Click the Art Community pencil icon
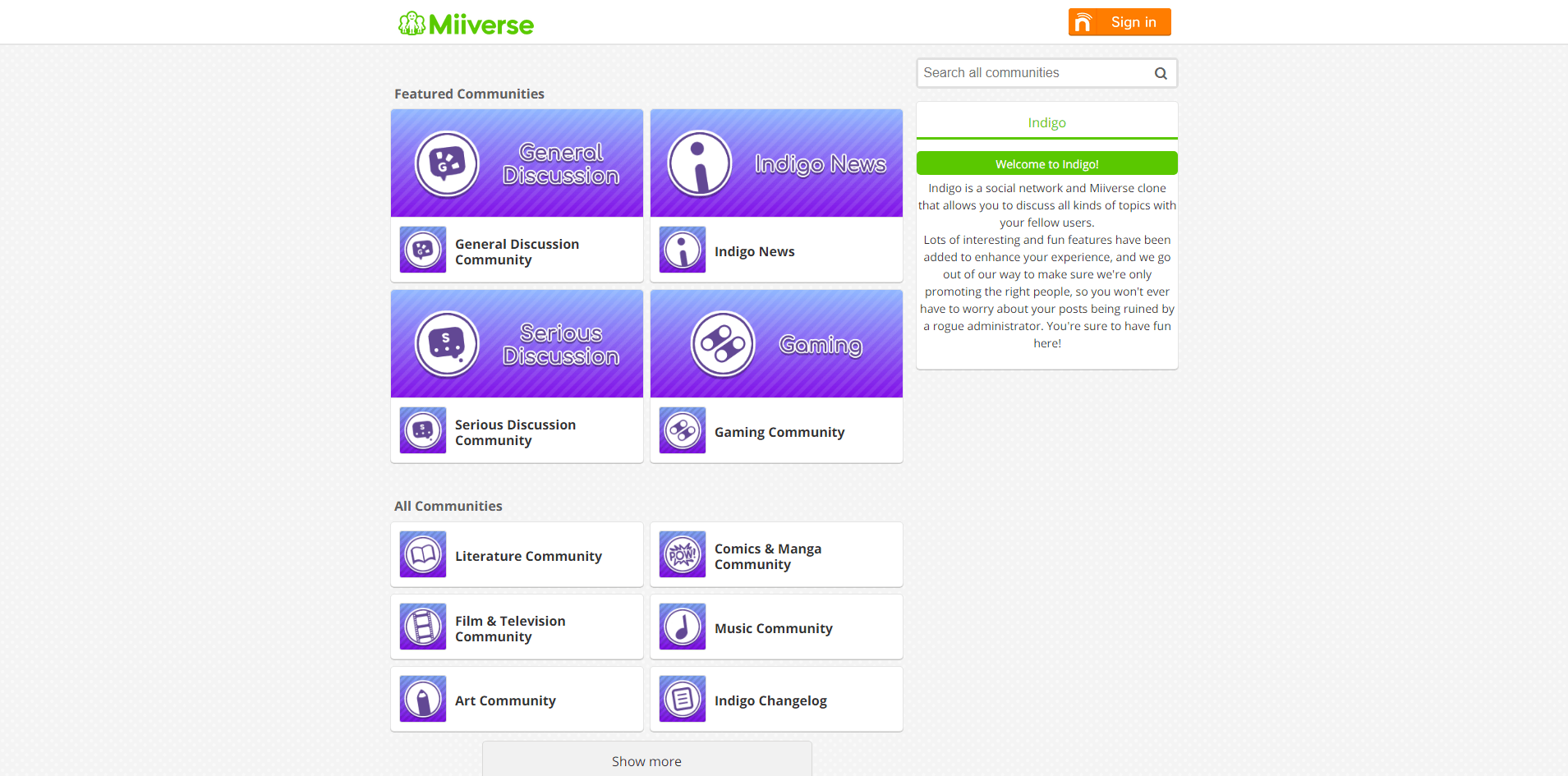Viewport: 1568px width, 776px height. pyautogui.click(x=423, y=699)
